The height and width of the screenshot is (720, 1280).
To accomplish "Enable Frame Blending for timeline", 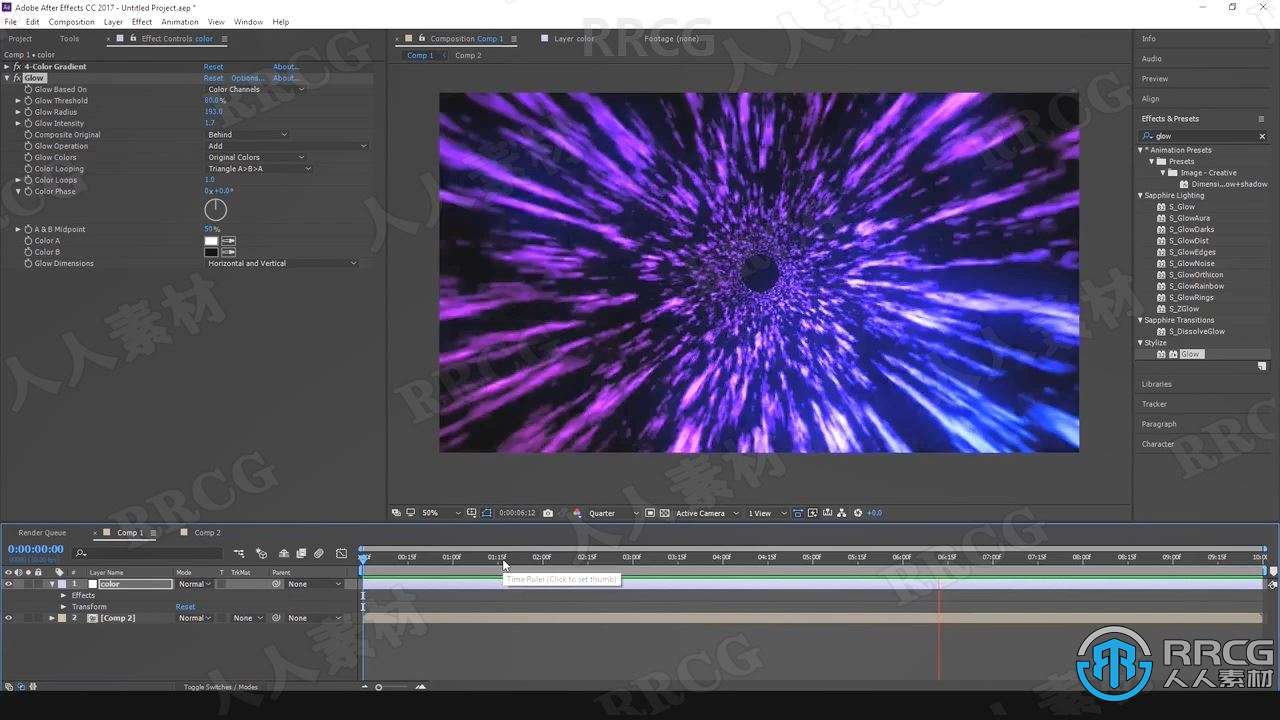I will (x=301, y=553).
